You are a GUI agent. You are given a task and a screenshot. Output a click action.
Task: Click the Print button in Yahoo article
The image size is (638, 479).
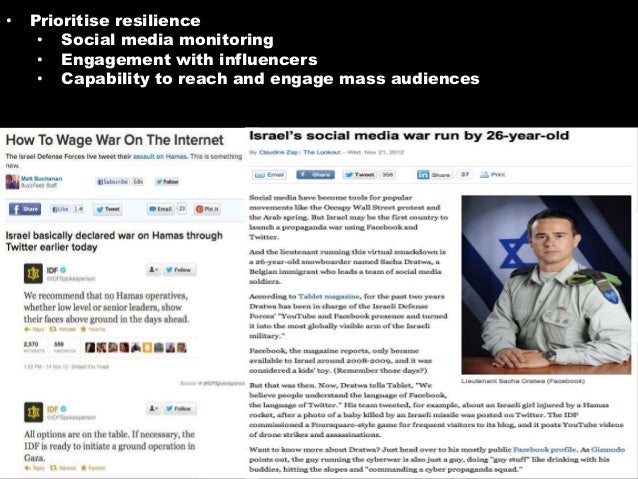tap(492, 175)
